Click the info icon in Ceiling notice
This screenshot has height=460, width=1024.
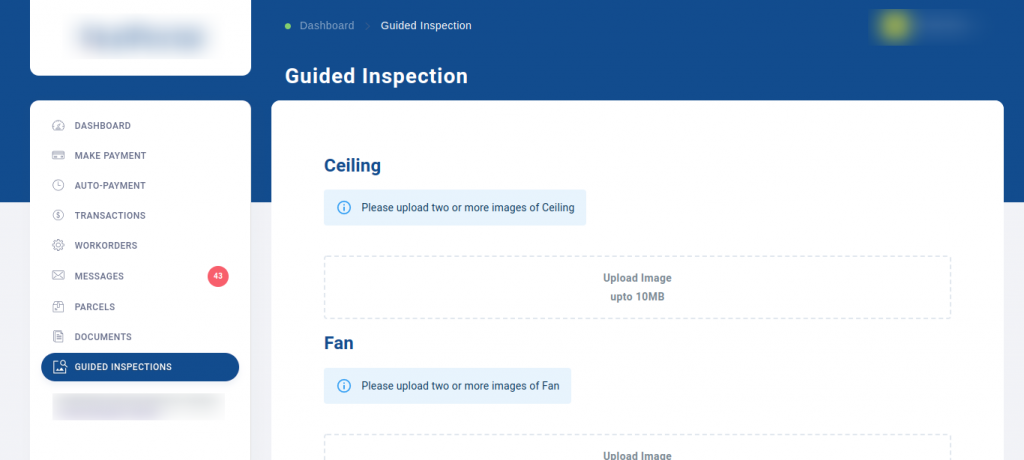pyautogui.click(x=344, y=208)
